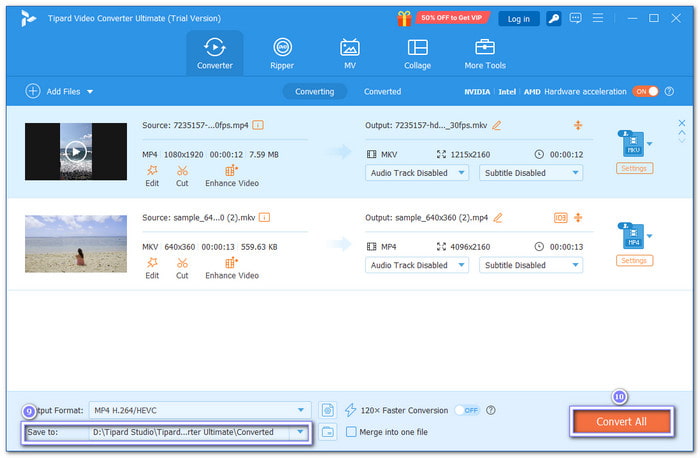Click Convert All button

(621, 421)
